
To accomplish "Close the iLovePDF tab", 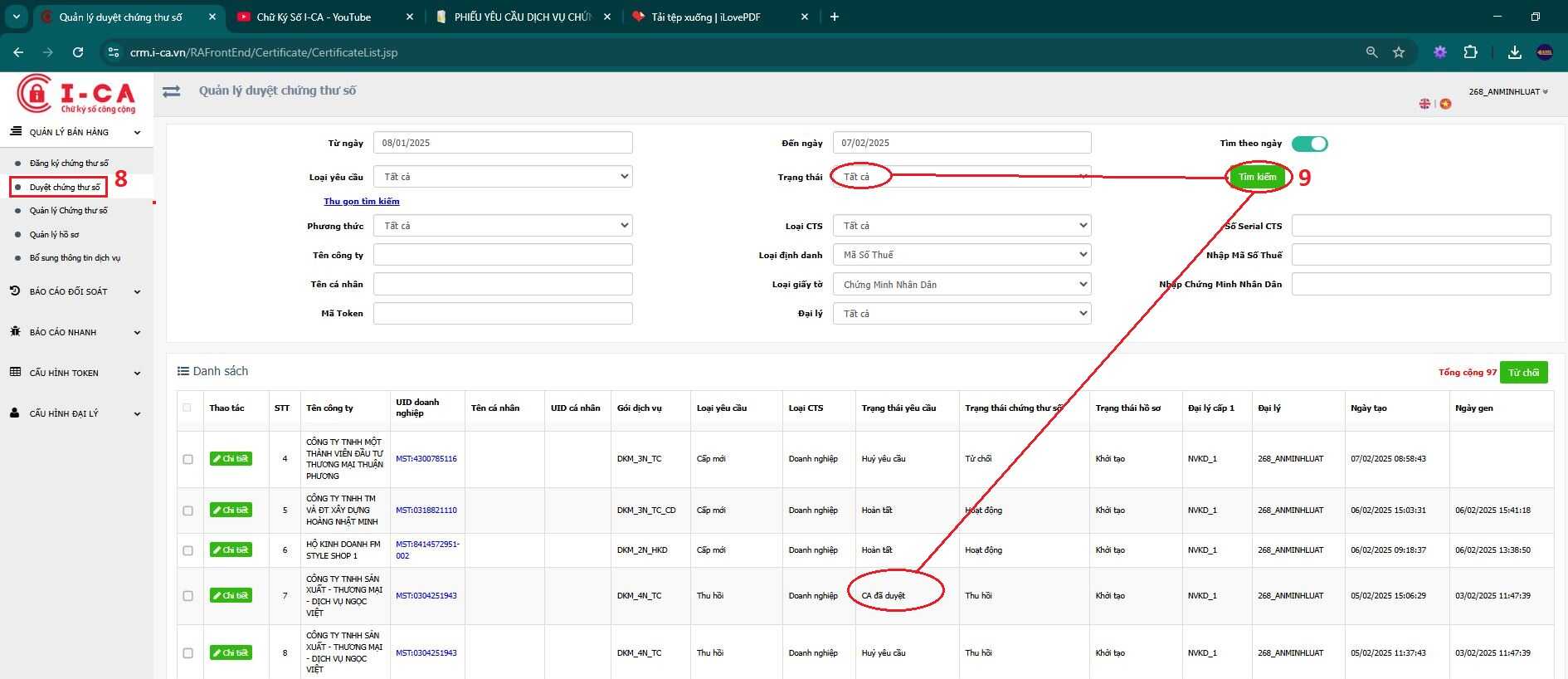I will tap(804, 17).
